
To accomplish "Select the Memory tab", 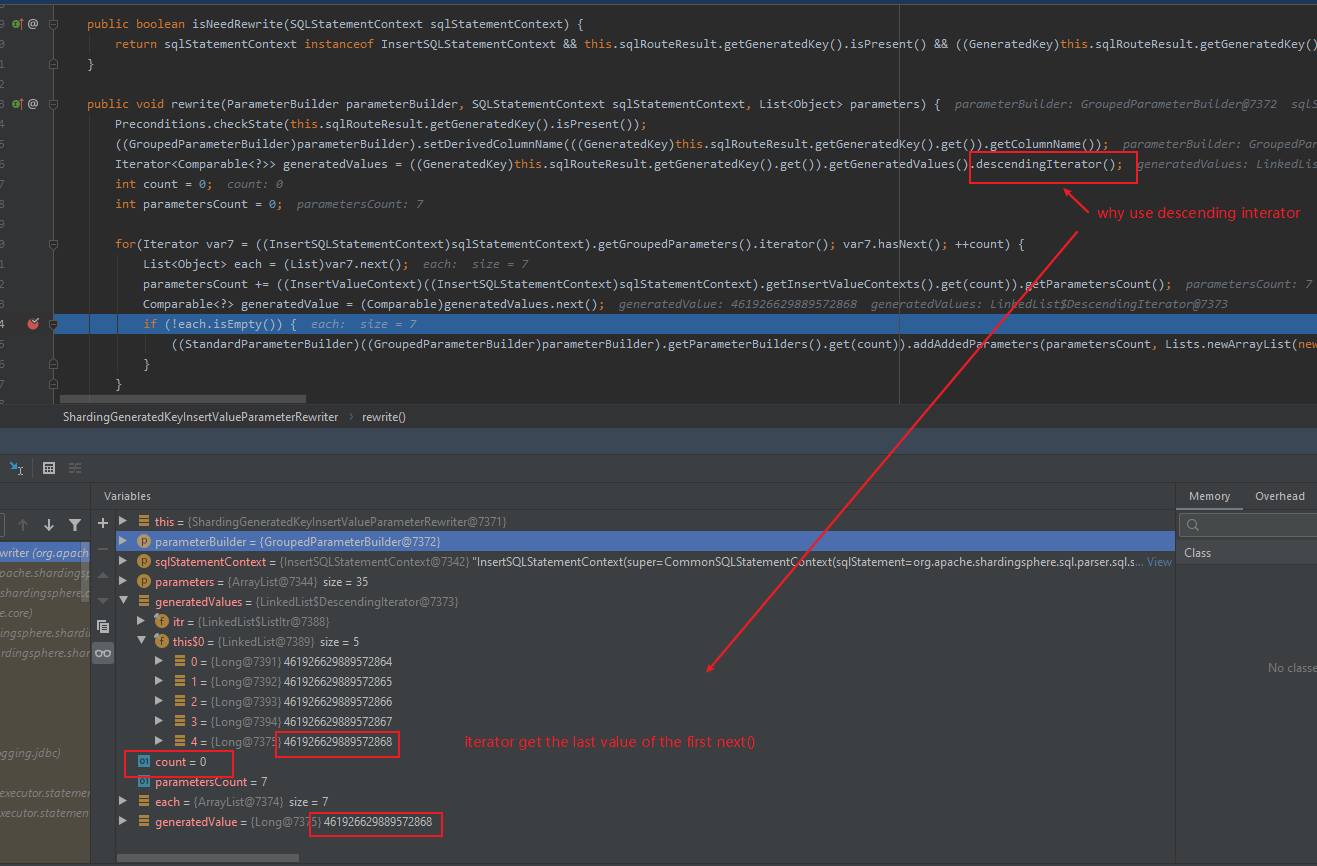I will 1210,496.
